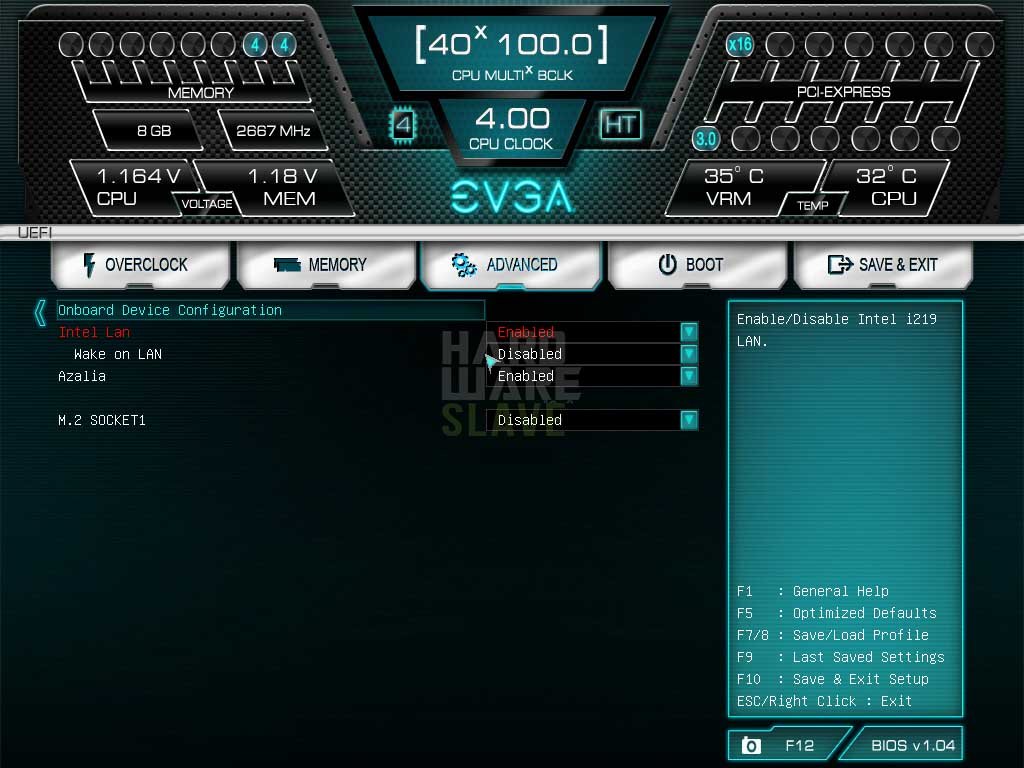
Task: Click the F9 Last Saved Settings hint
Action: point(840,657)
